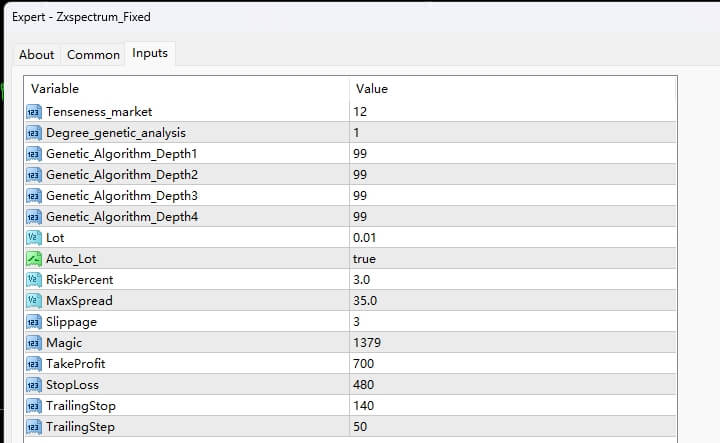This screenshot has height=443, width=720.
Task: Toggle the Auto_Lot true value
Action: [x=364, y=258]
